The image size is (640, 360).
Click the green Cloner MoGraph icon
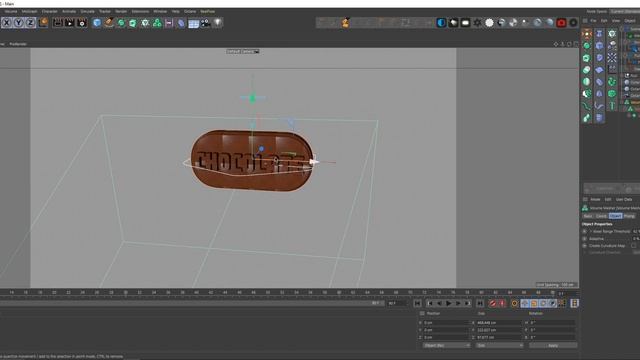[145, 23]
